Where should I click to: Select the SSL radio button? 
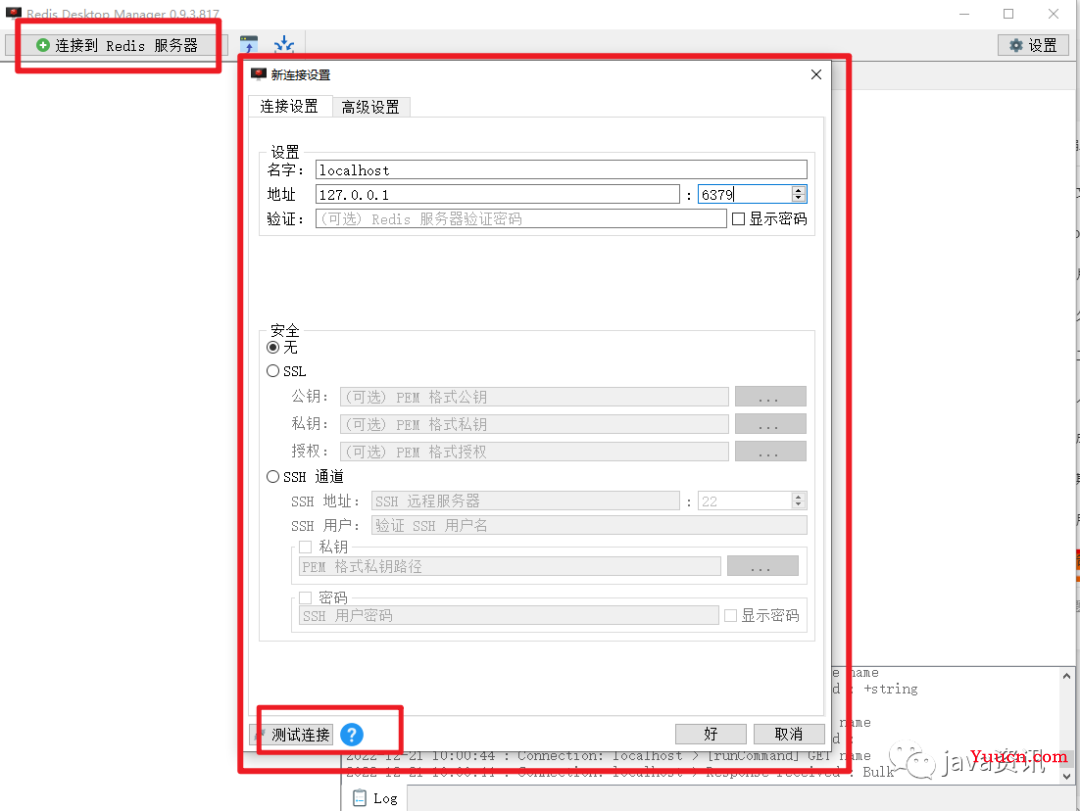(273, 371)
